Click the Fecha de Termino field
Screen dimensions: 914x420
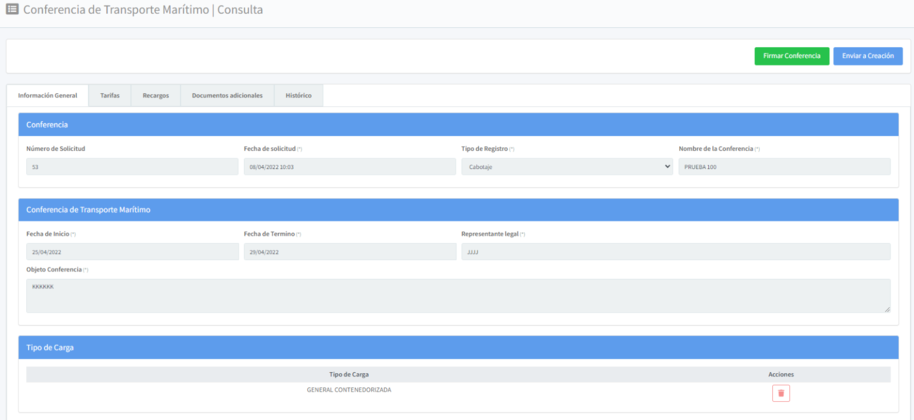click(x=349, y=252)
